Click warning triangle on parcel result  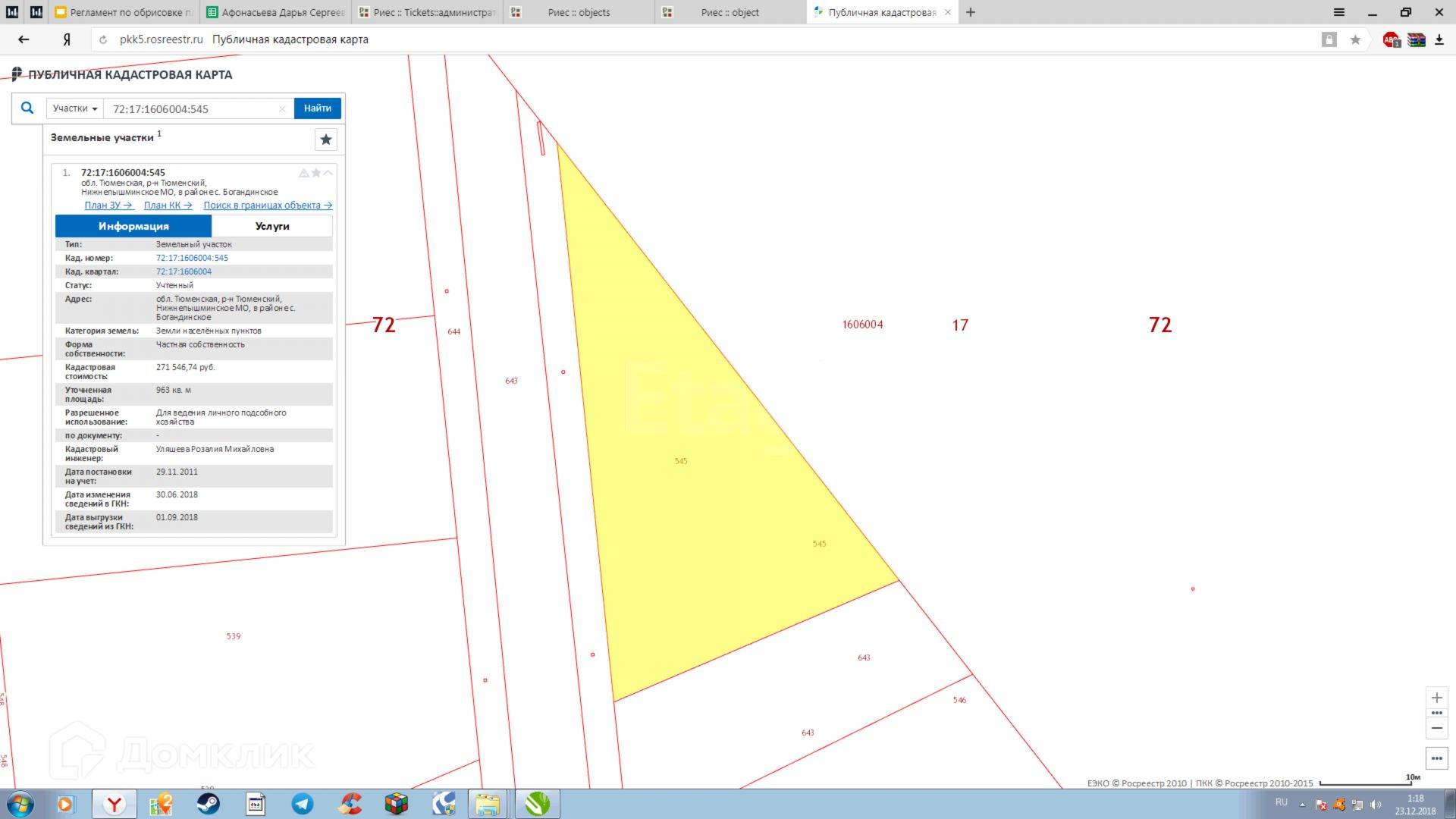303,173
